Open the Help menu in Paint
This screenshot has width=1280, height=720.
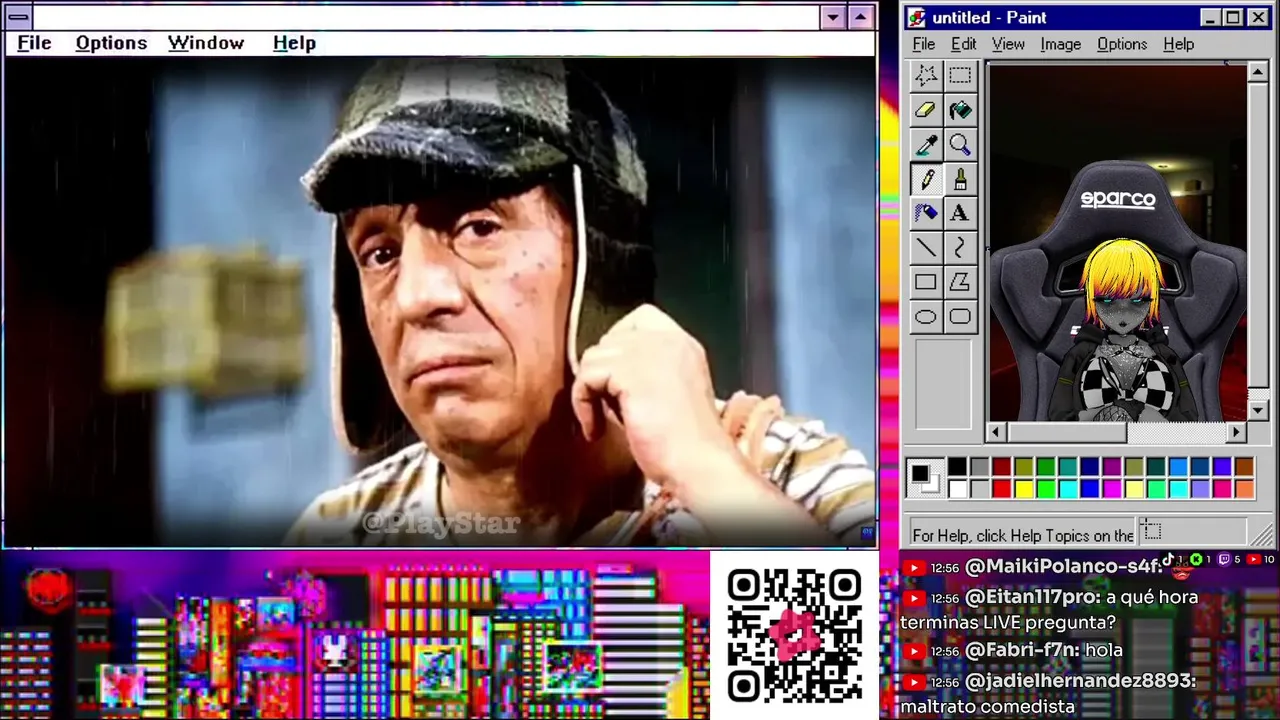tap(1179, 44)
